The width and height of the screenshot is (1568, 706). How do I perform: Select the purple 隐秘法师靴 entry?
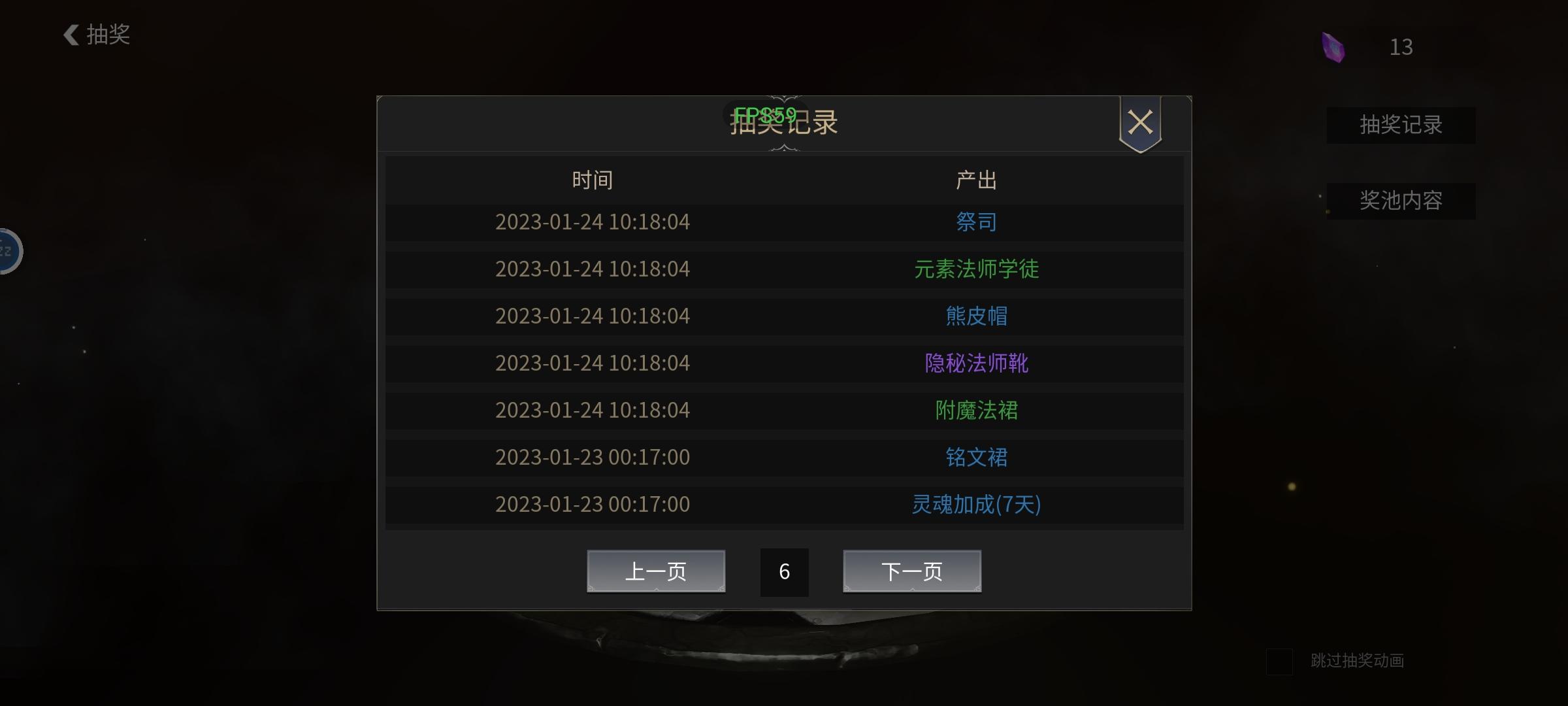[x=977, y=363]
